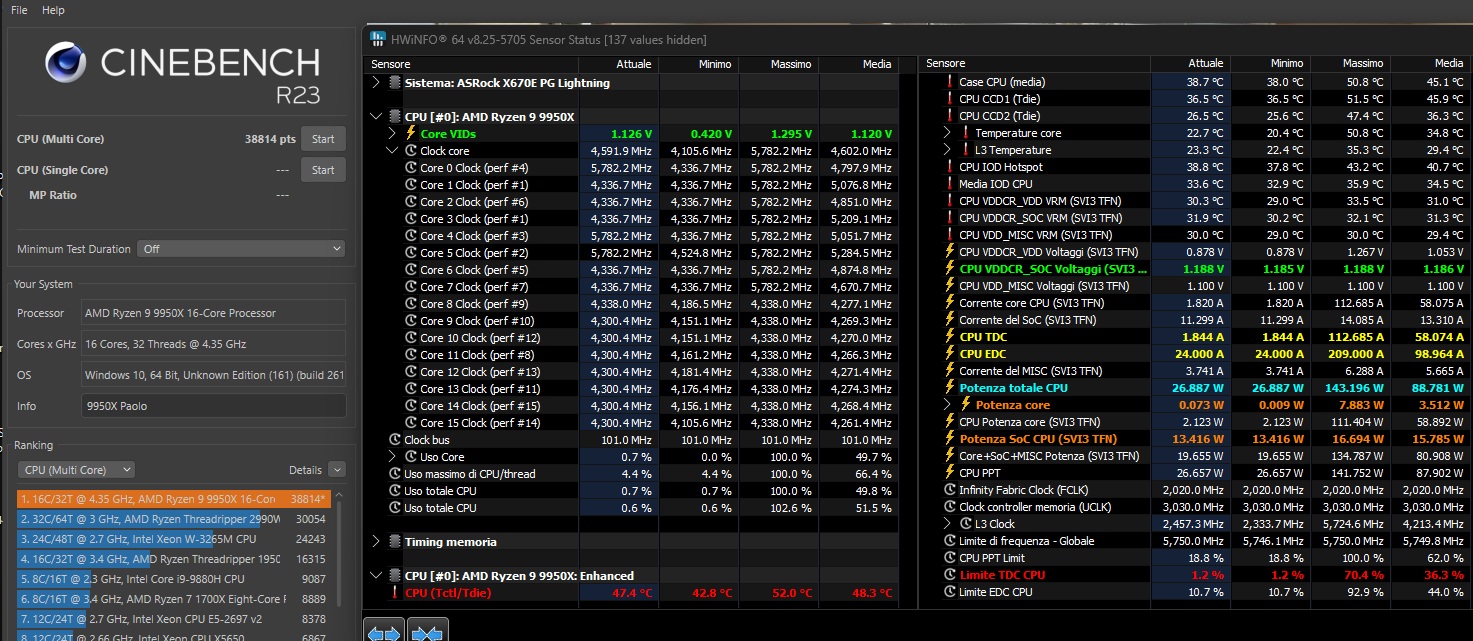Click the chip icon beside Timing memoria
Viewport: 1473px width, 641px height.
coord(395,542)
